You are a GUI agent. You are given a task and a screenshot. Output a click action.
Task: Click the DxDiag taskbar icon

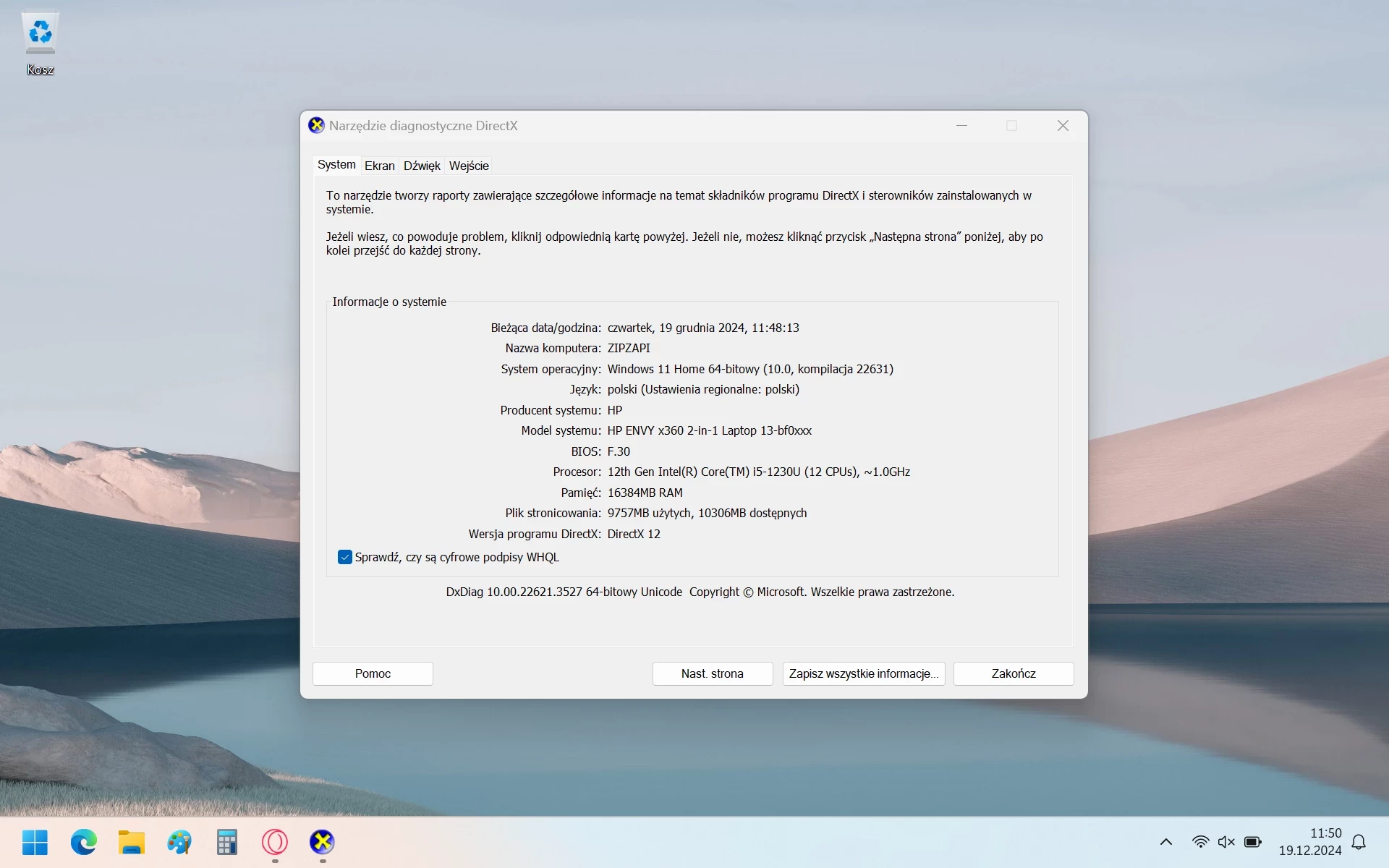[x=322, y=842]
